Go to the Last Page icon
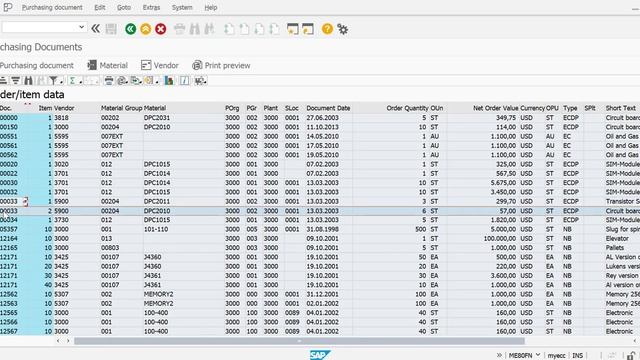Screen dimensions: 640x360 click(275, 29)
